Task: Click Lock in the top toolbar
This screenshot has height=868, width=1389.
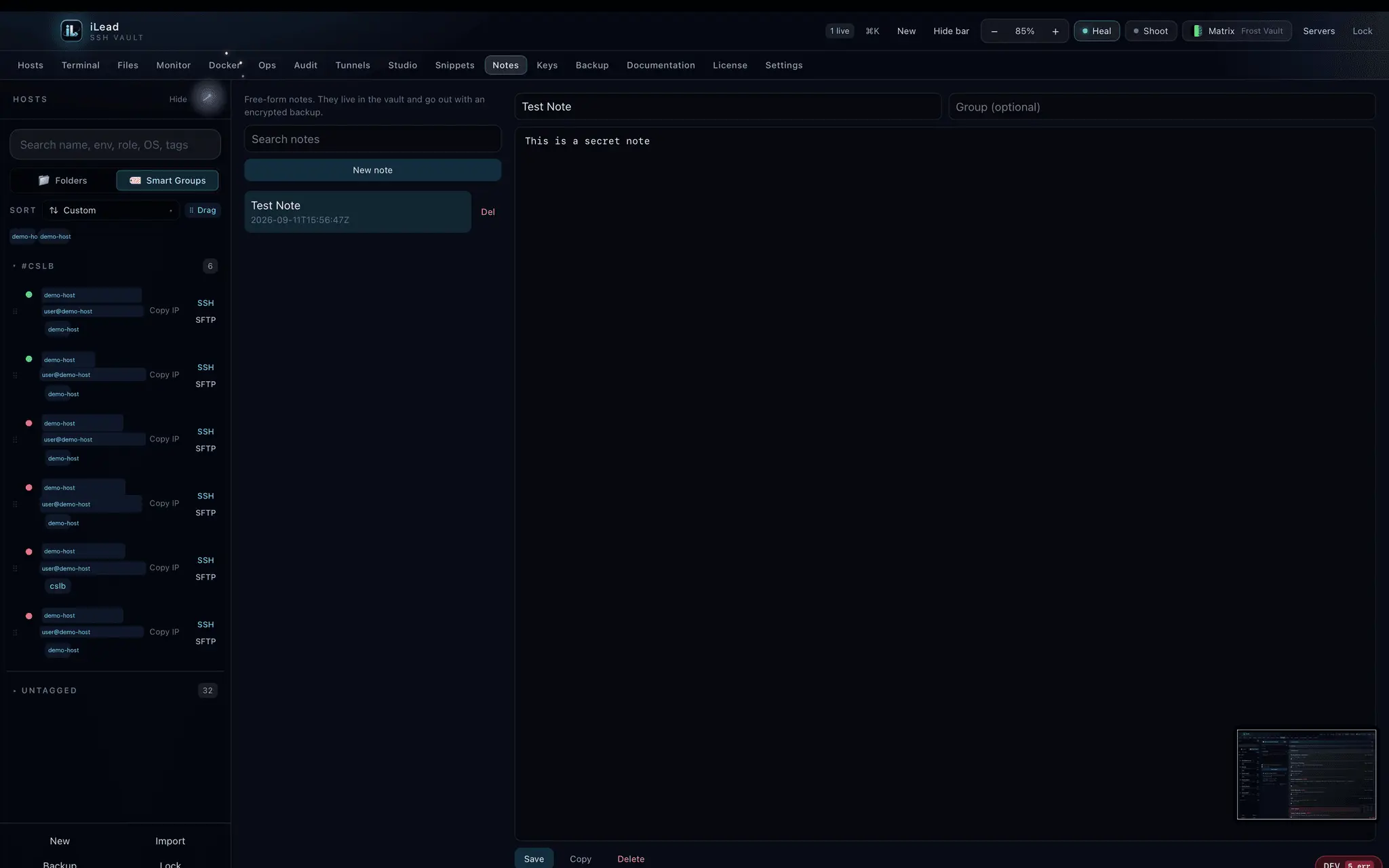Action: click(1362, 31)
